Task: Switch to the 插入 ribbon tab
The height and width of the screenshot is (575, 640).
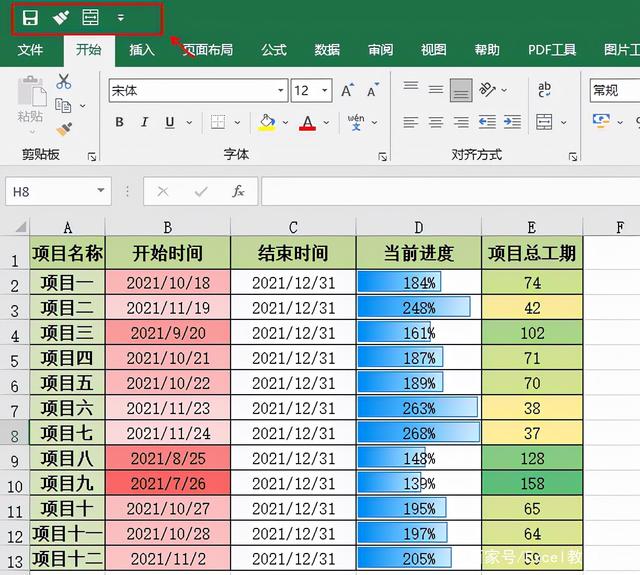Action: point(142,50)
